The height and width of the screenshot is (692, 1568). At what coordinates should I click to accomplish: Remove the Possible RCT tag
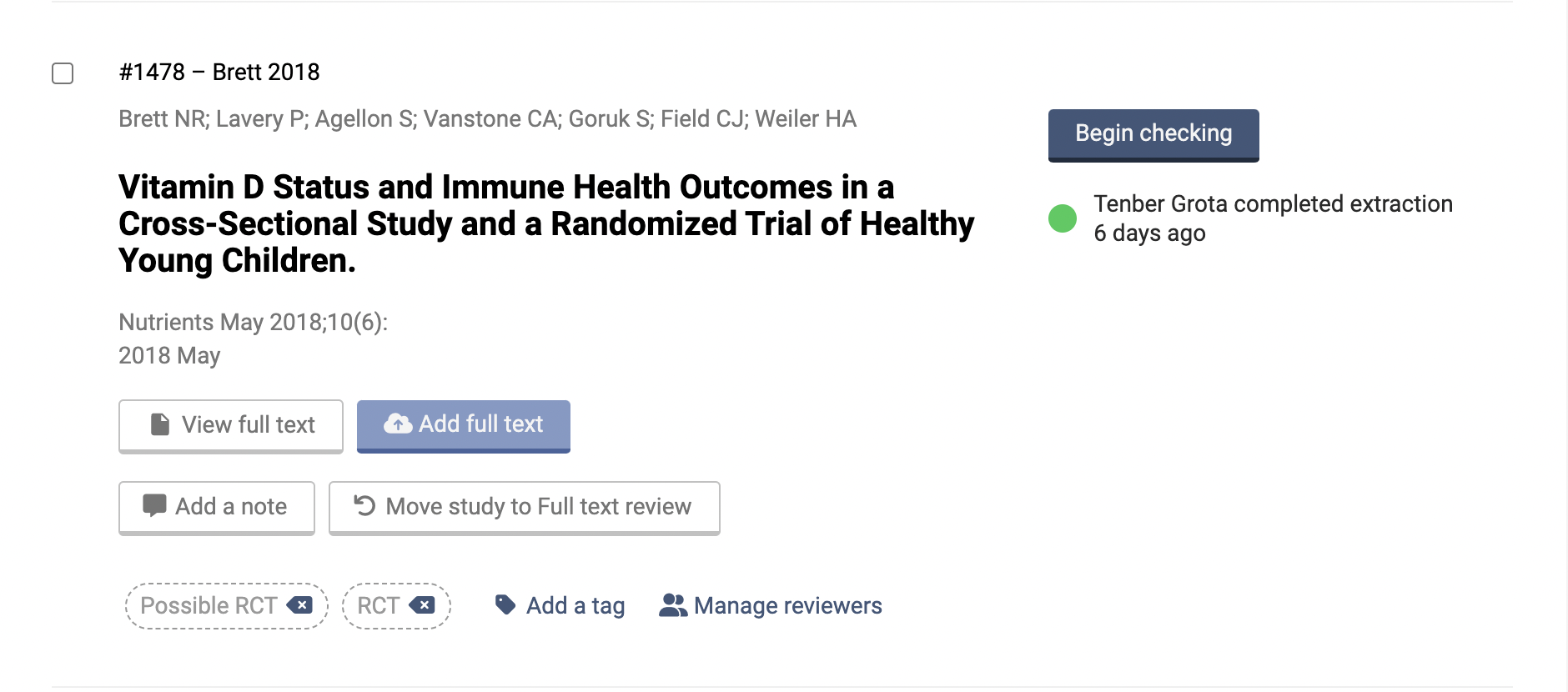click(299, 605)
